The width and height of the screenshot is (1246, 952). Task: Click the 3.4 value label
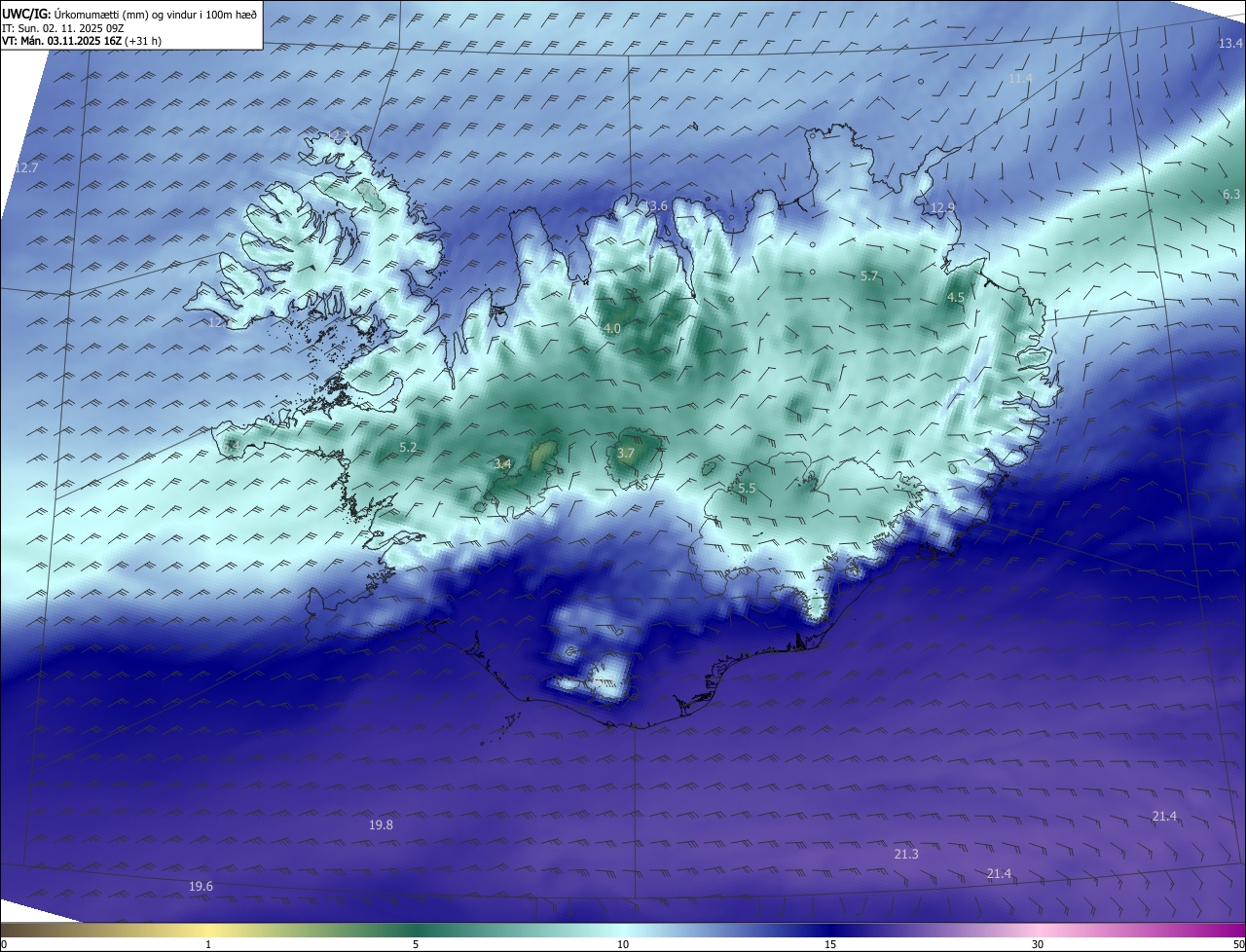point(502,465)
